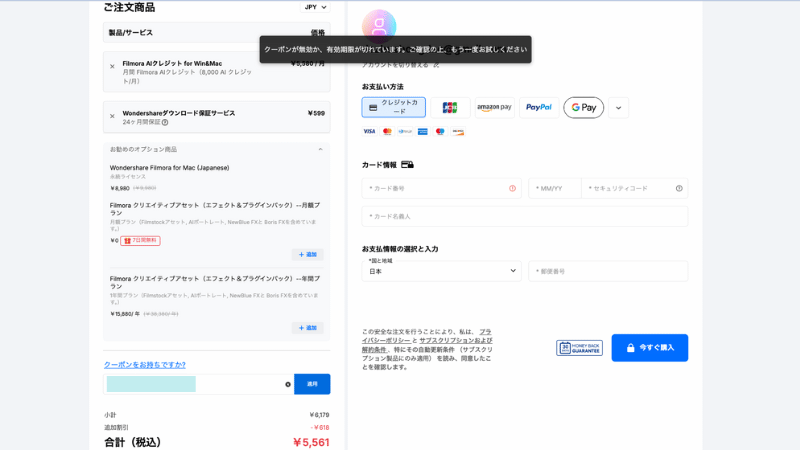
Task: Choose Amazon Pay payment option
Action: click(x=494, y=107)
